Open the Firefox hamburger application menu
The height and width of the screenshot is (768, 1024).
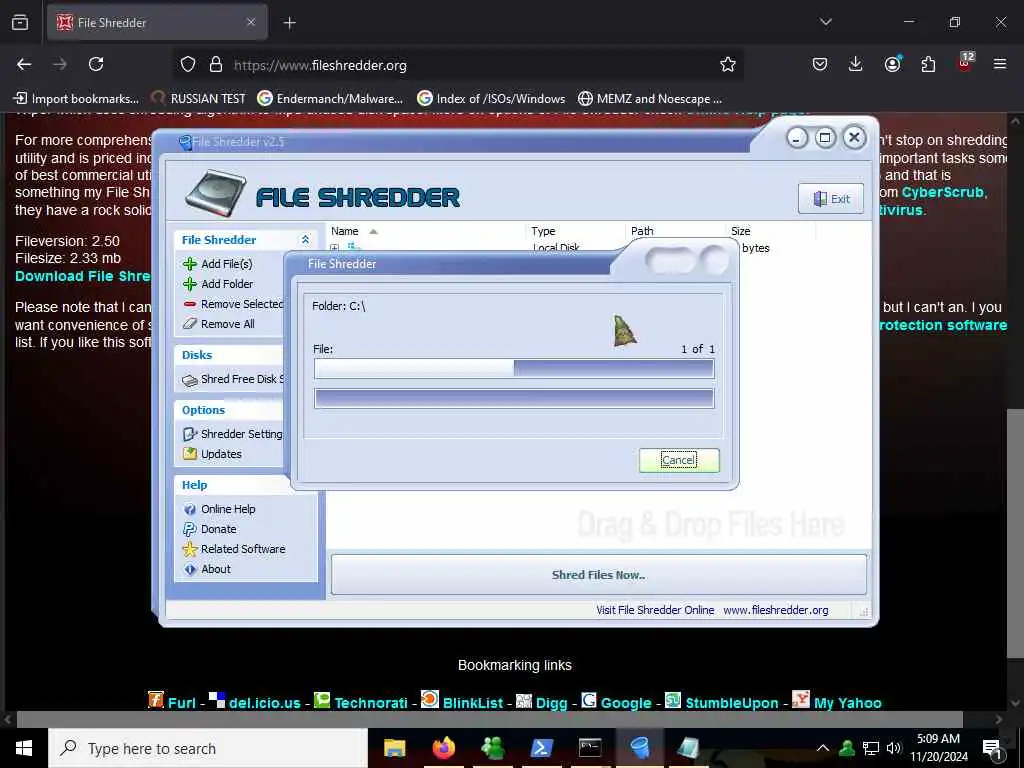(999, 64)
